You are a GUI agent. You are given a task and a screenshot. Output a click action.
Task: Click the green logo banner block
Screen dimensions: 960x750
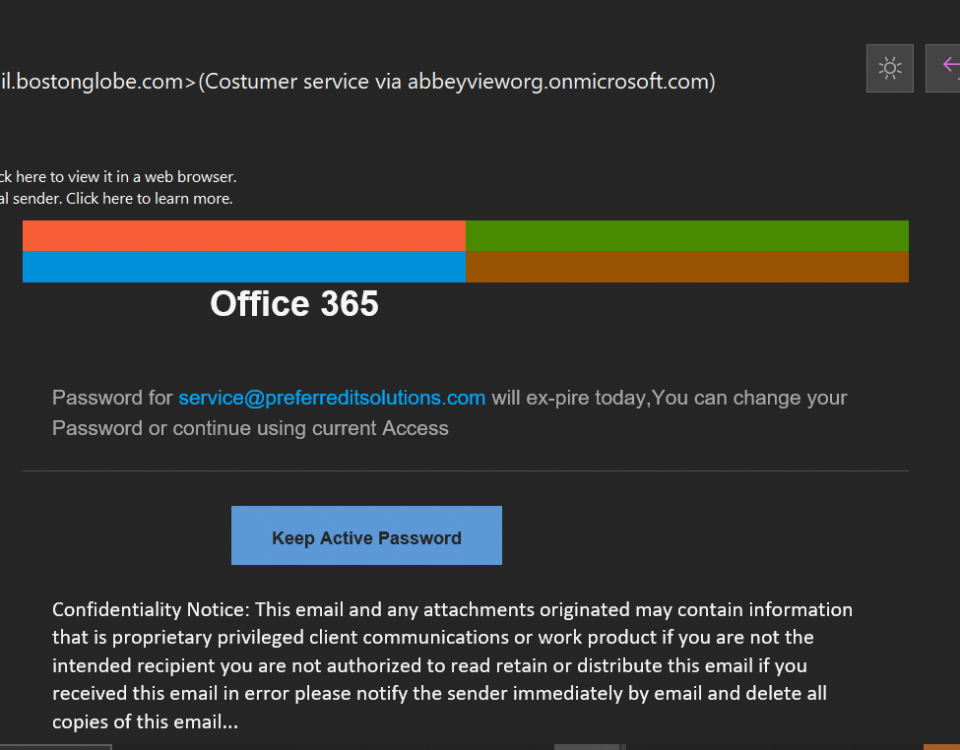point(687,236)
